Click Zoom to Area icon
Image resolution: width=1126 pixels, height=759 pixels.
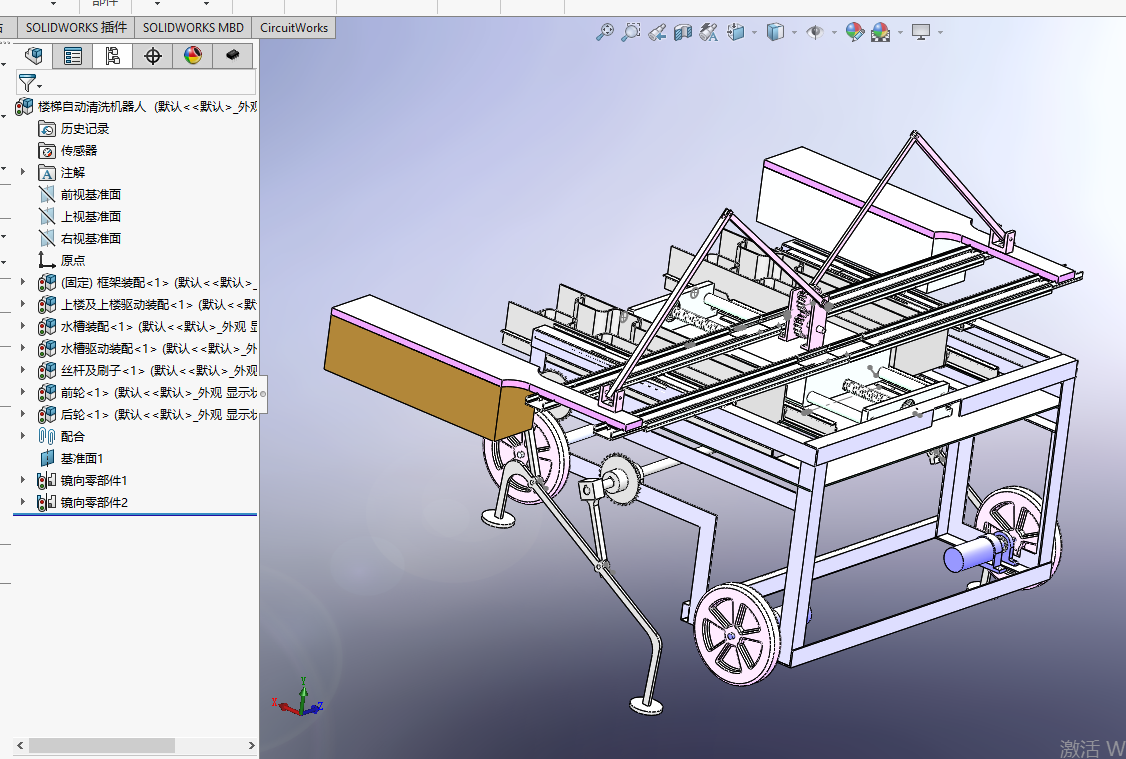[x=631, y=32]
